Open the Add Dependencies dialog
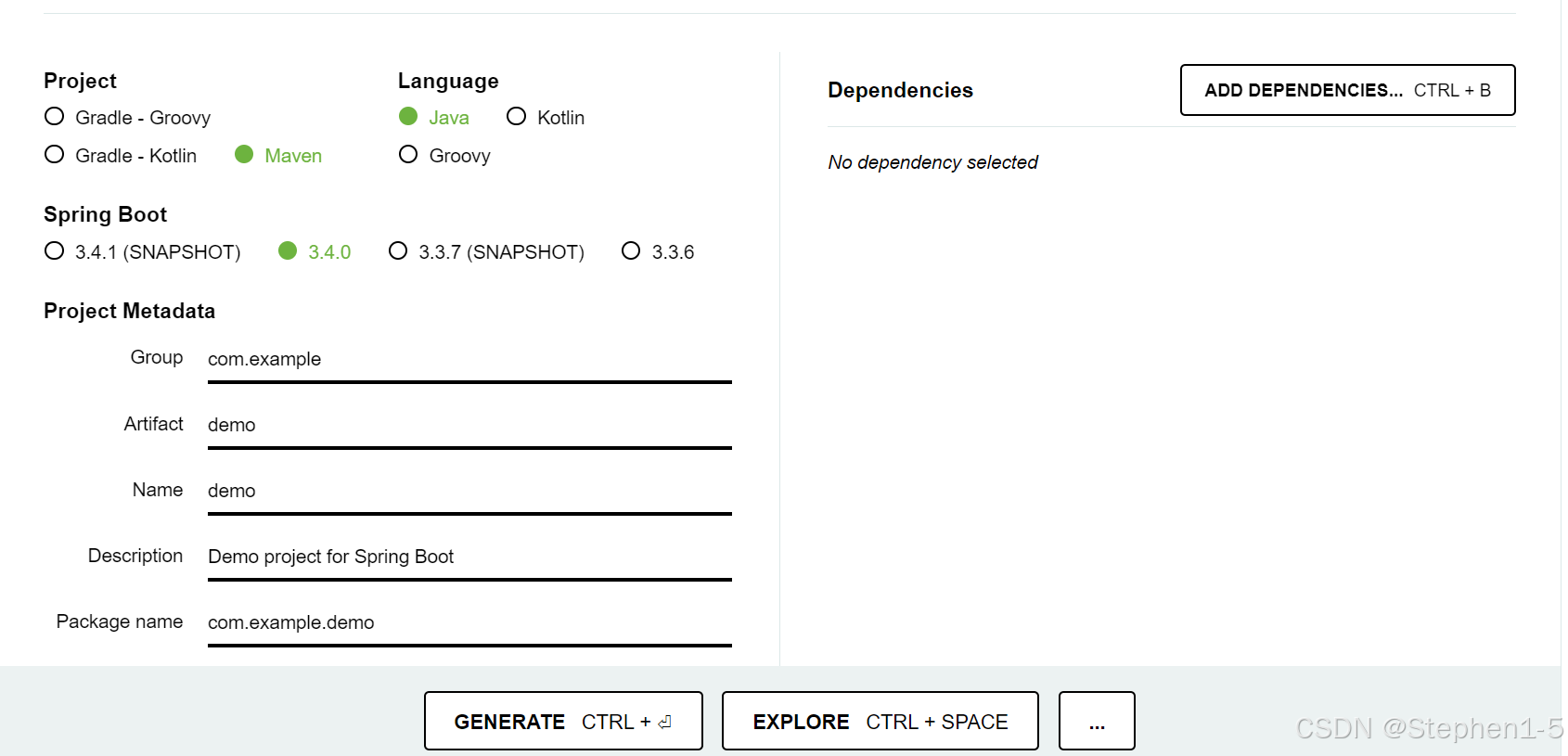This screenshot has width=1568, height=756. click(x=1347, y=90)
